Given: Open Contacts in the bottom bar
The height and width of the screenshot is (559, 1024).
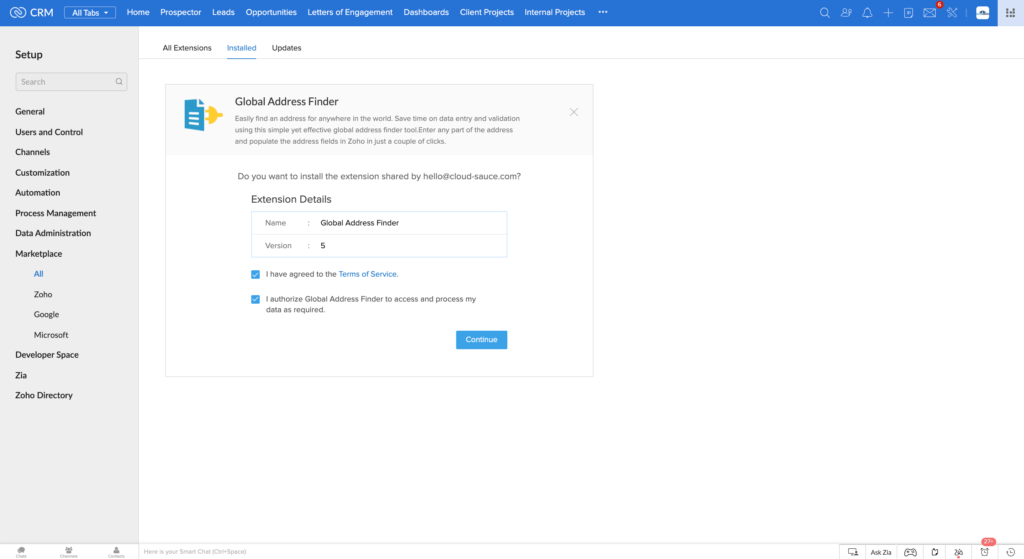Looking at the screenshot, I should (x=116, y=552).
